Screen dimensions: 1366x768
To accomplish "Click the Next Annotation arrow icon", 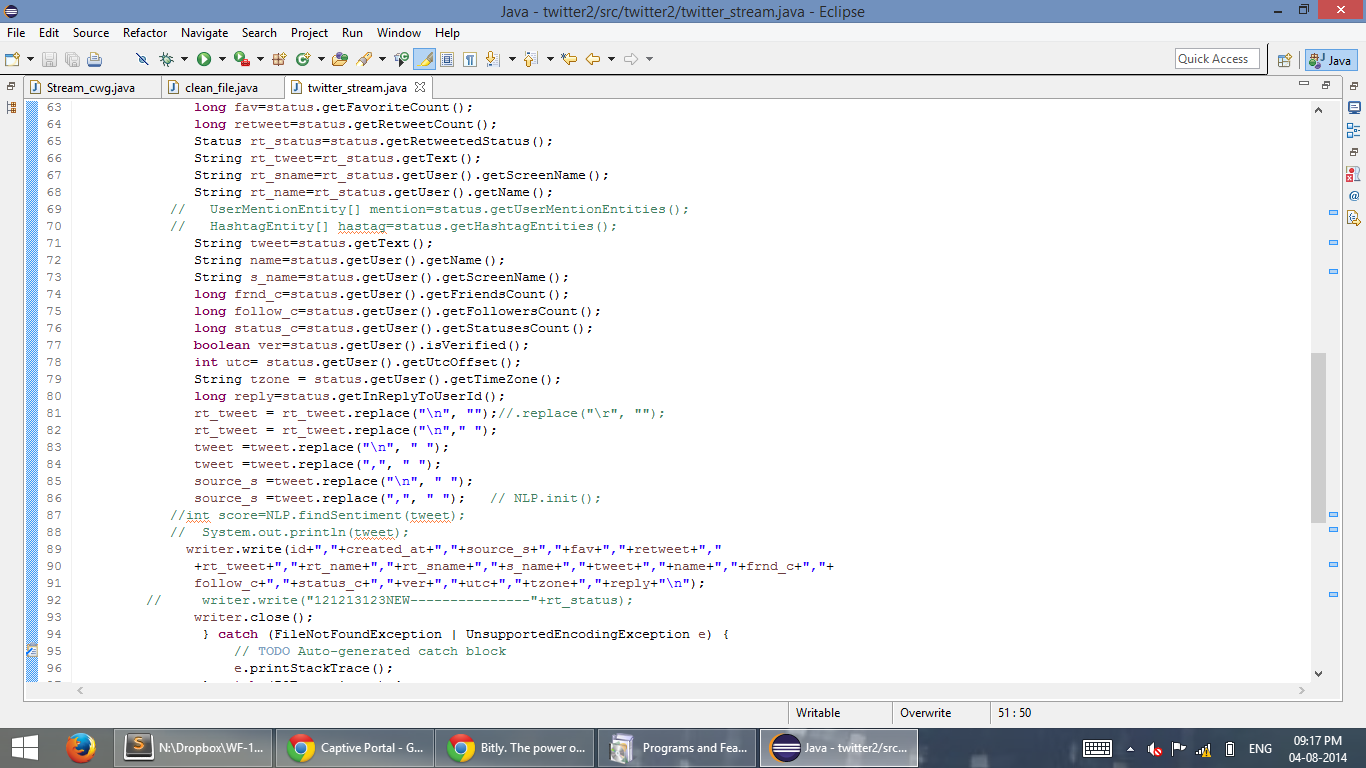I will [492, 59].
